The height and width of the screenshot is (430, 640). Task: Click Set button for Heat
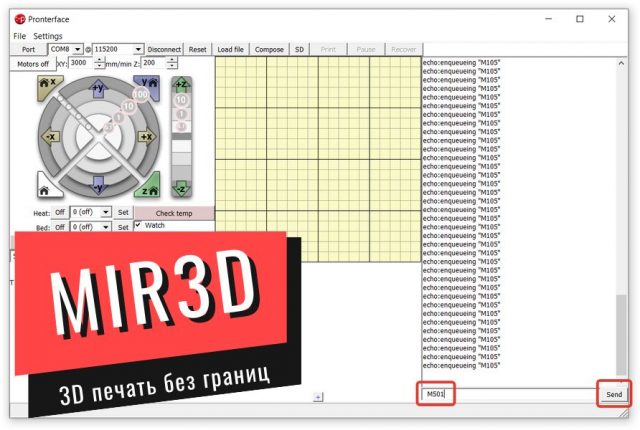pos(123,212)
